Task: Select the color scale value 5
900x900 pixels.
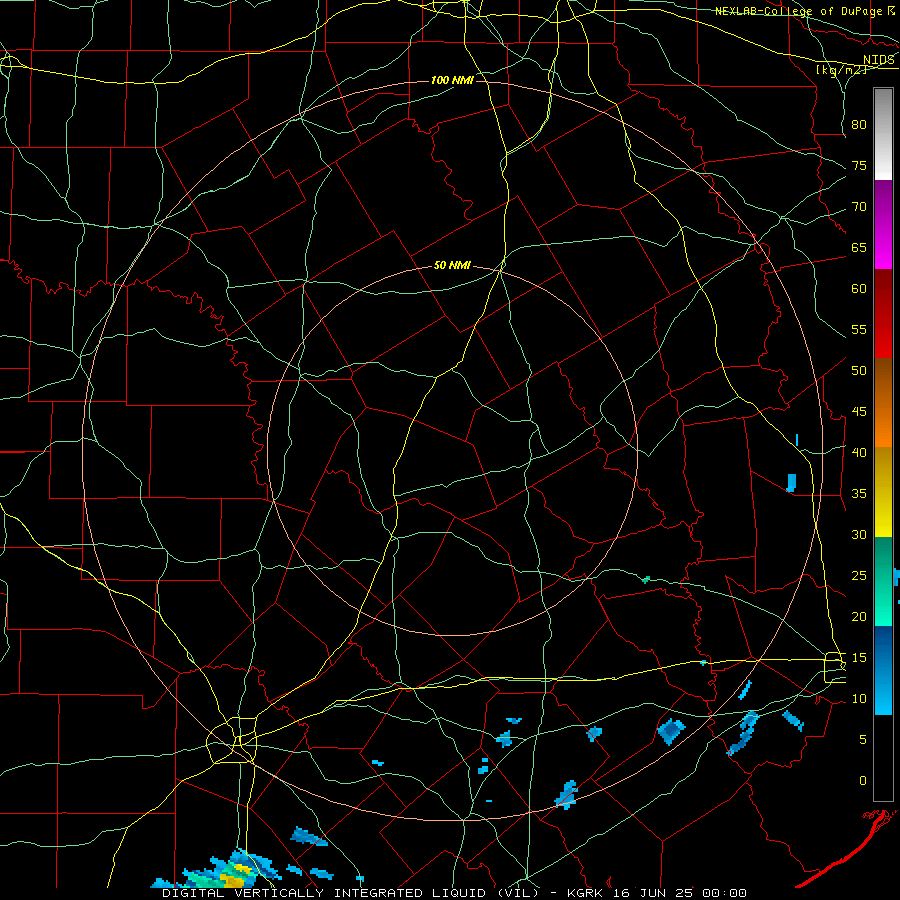Action: [x=863, y=739]
